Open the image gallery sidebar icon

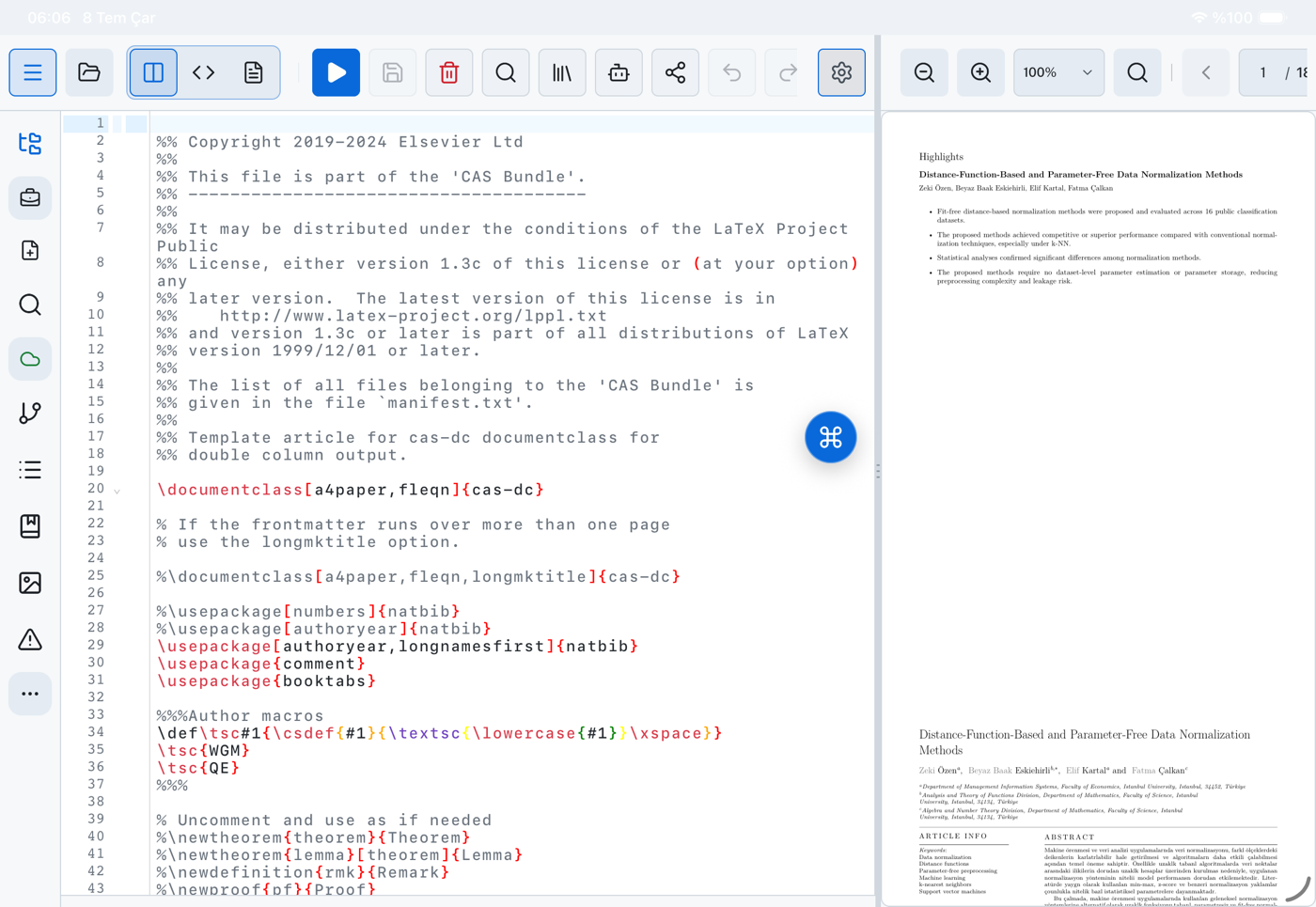click(x=30, y=583)
